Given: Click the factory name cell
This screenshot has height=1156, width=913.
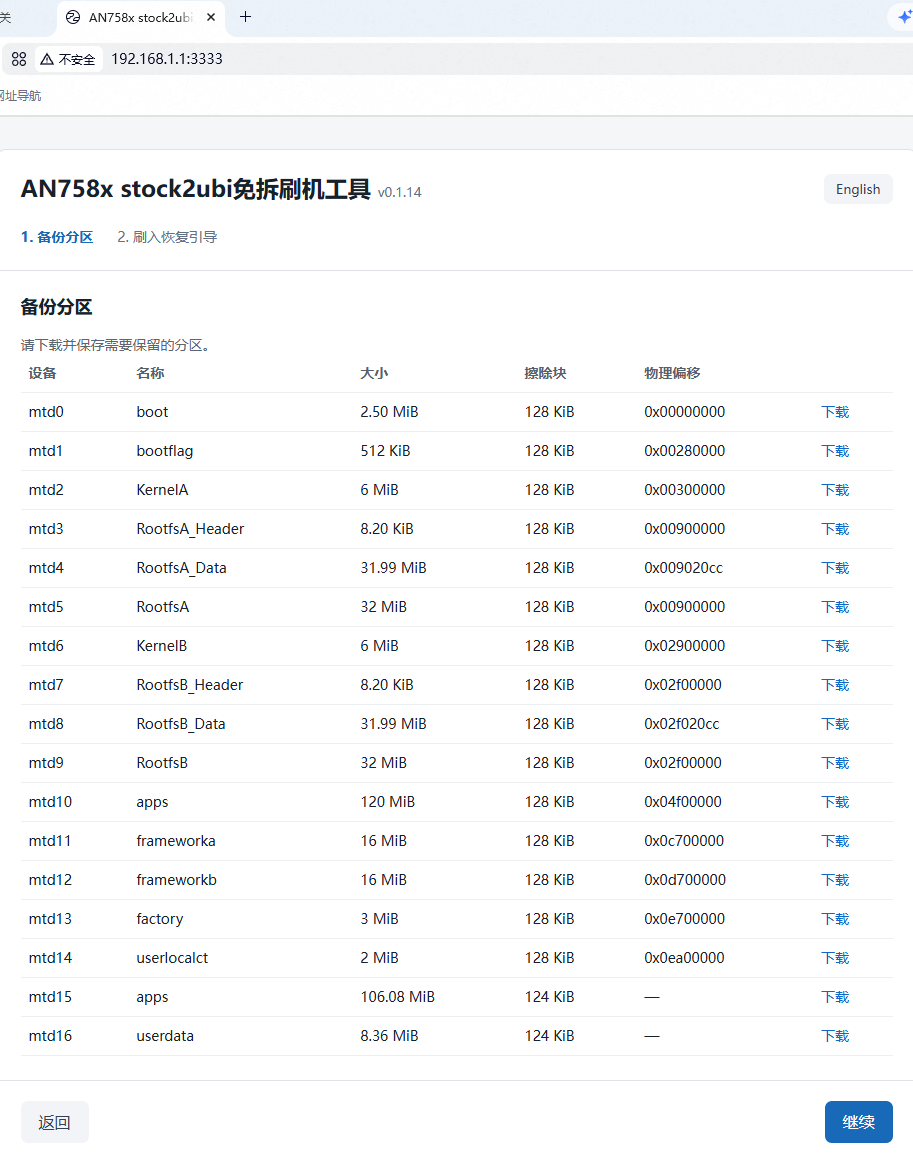Looking at the screenshot, I should coord(159,919).
